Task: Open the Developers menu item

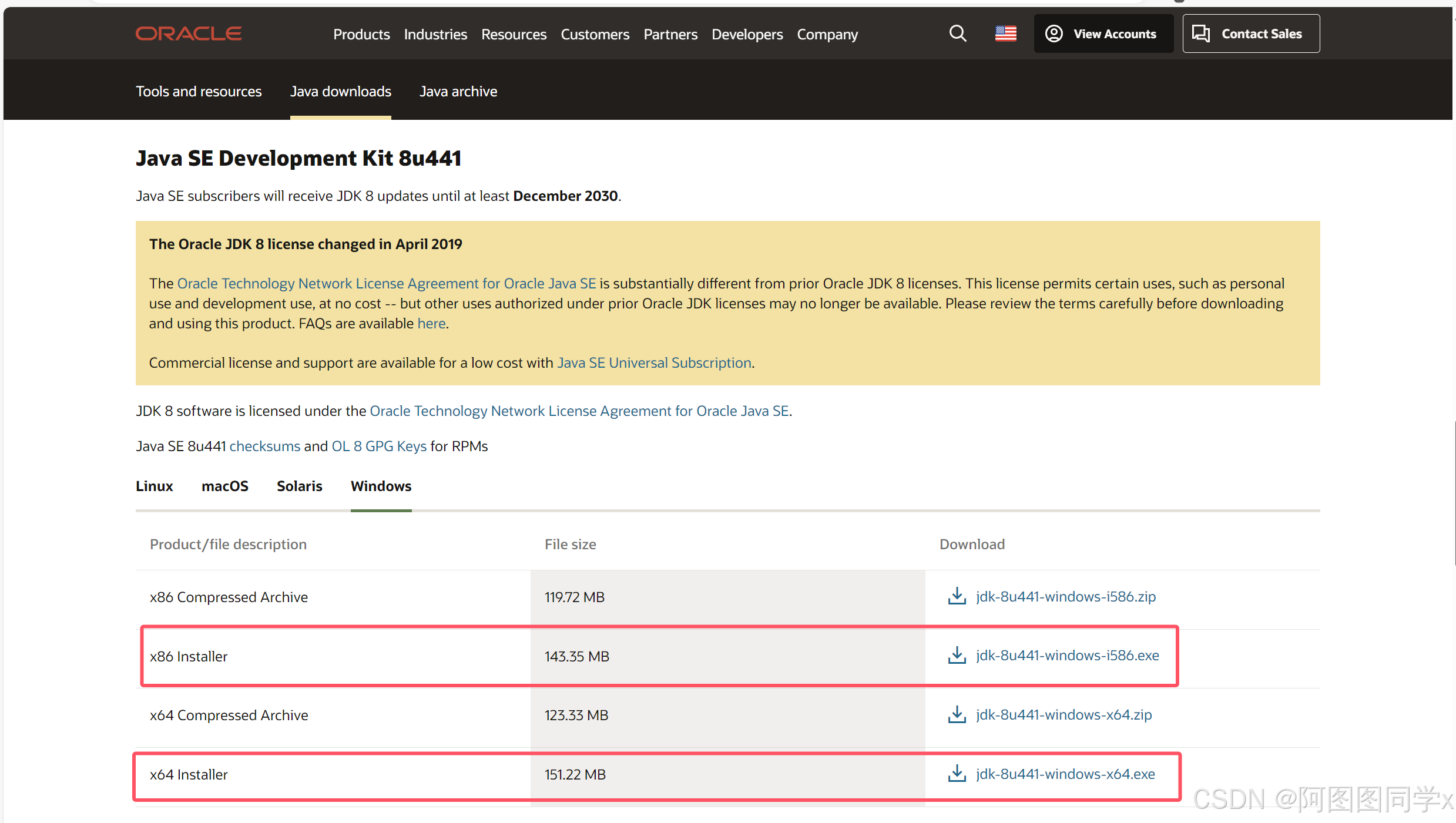Action: 747,34
